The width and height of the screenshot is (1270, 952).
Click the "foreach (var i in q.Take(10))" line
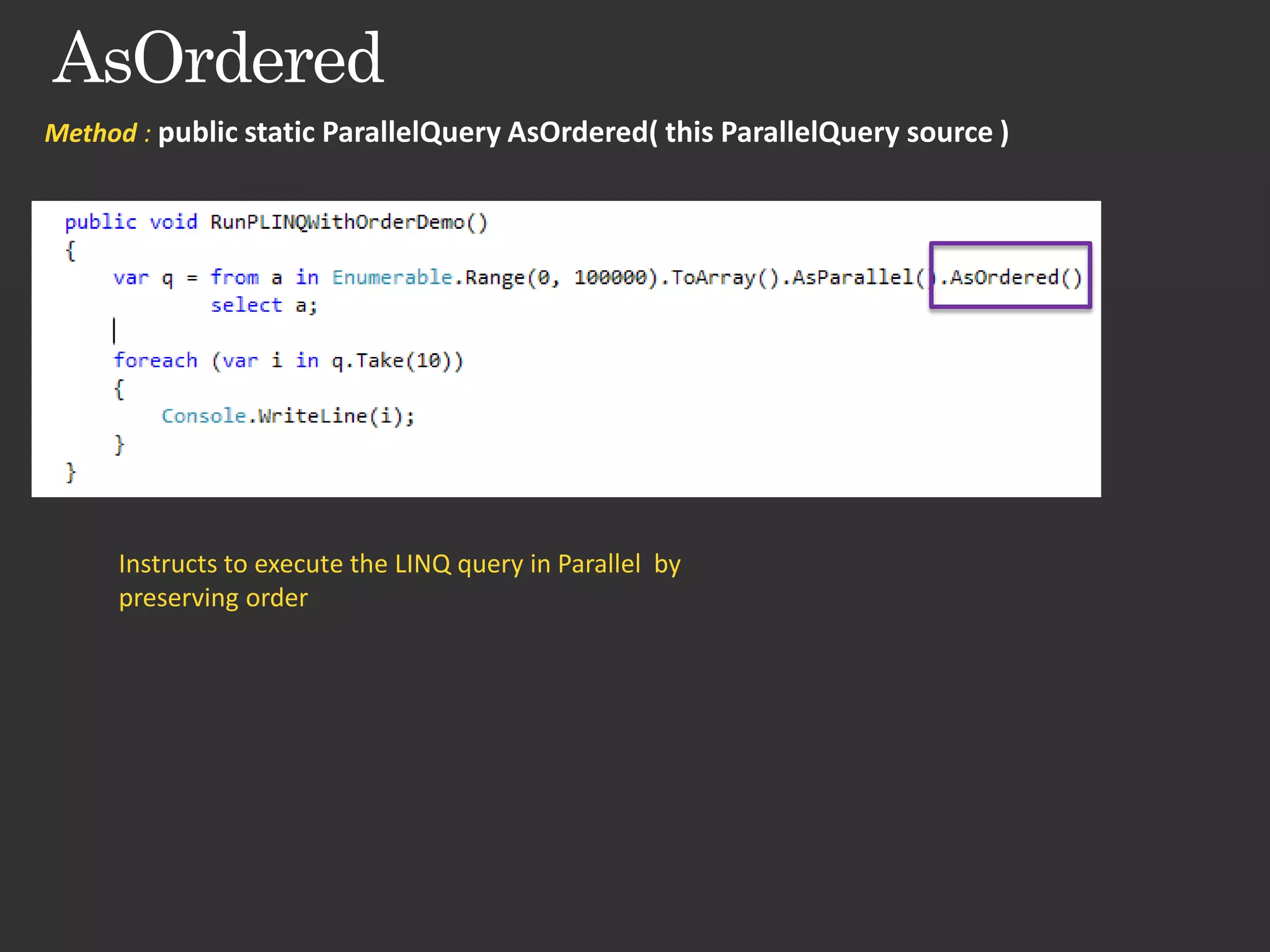288,361
